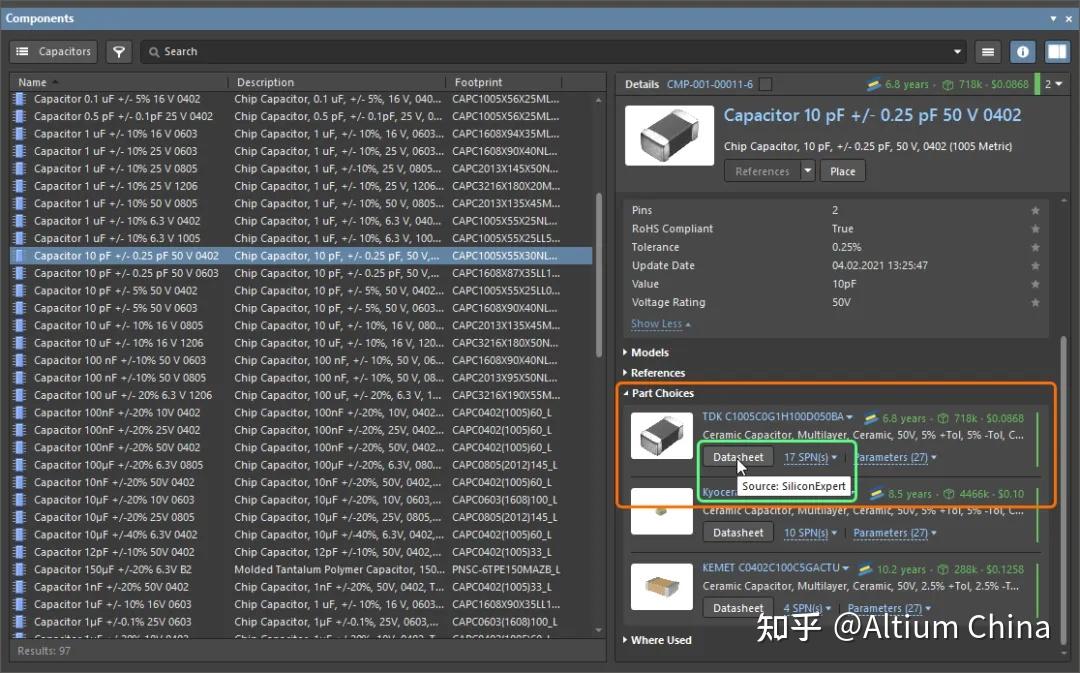Click the column layout icon at top right
This screenshot has height=673, width=1080.
[1057, 51]
